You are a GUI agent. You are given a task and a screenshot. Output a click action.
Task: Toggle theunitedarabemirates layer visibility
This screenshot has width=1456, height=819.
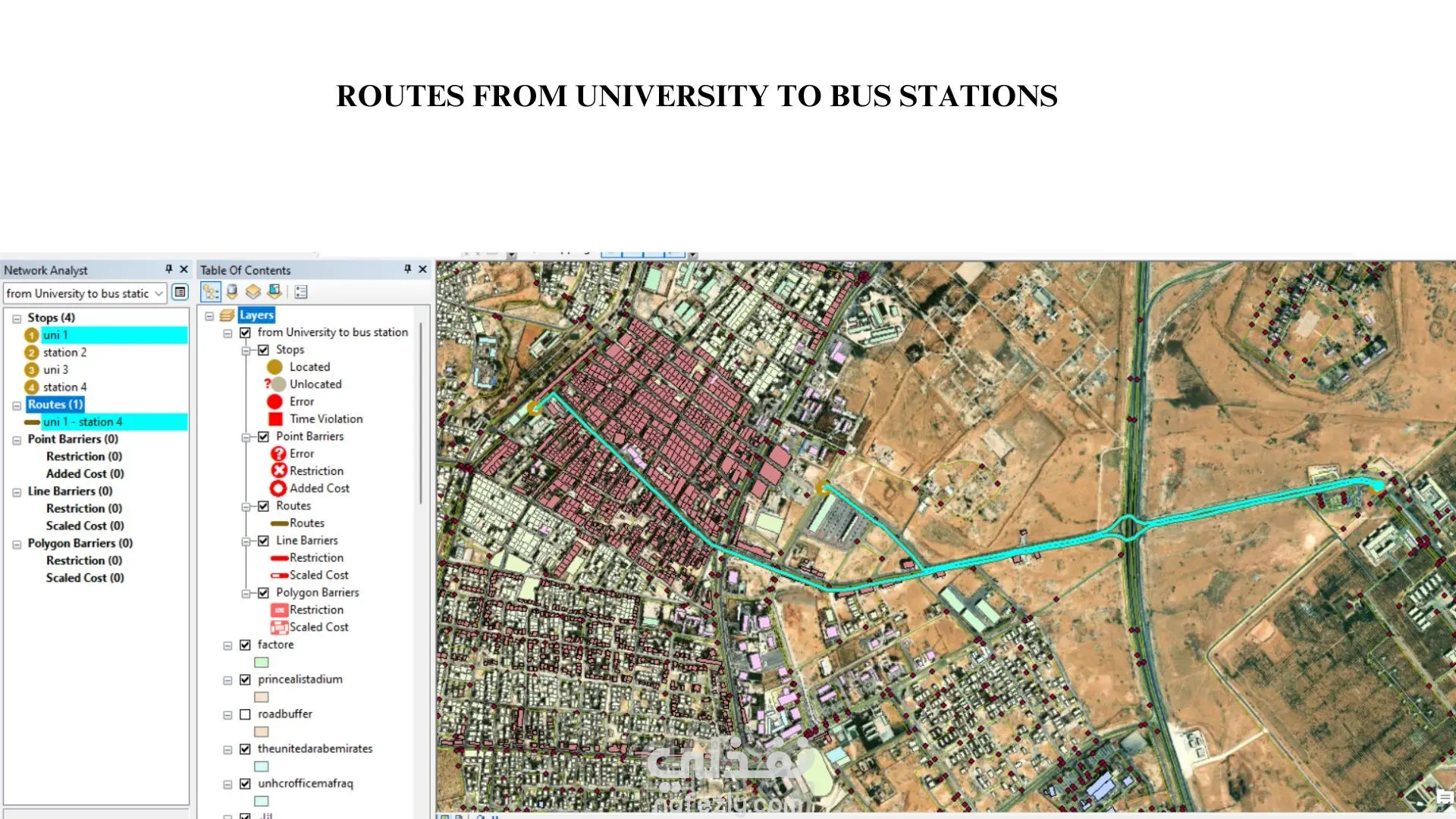tap(245, 749)
